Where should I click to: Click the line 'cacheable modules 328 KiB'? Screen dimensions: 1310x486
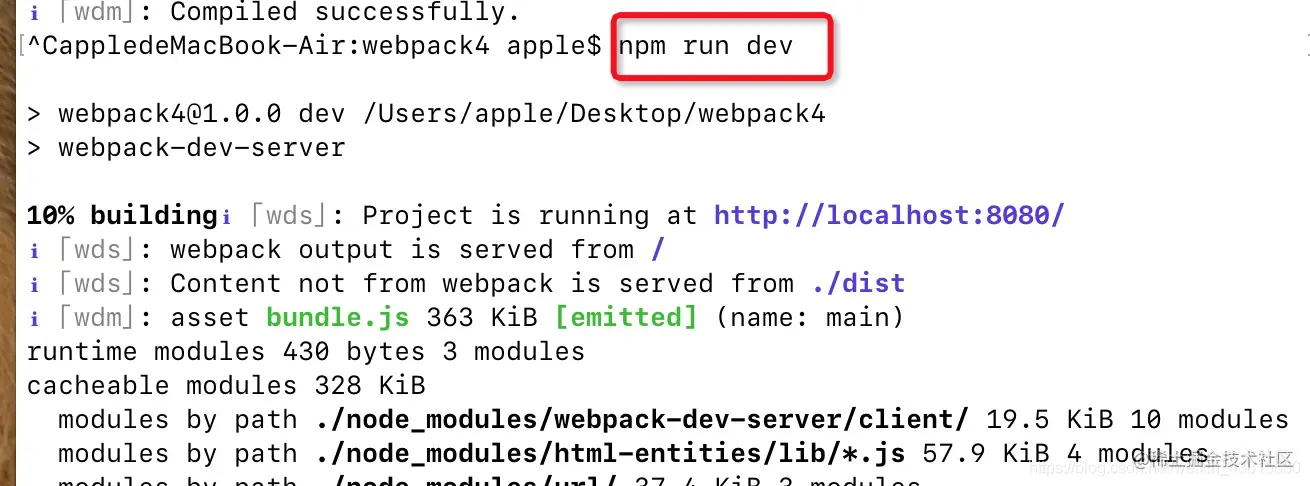(226, 385)
